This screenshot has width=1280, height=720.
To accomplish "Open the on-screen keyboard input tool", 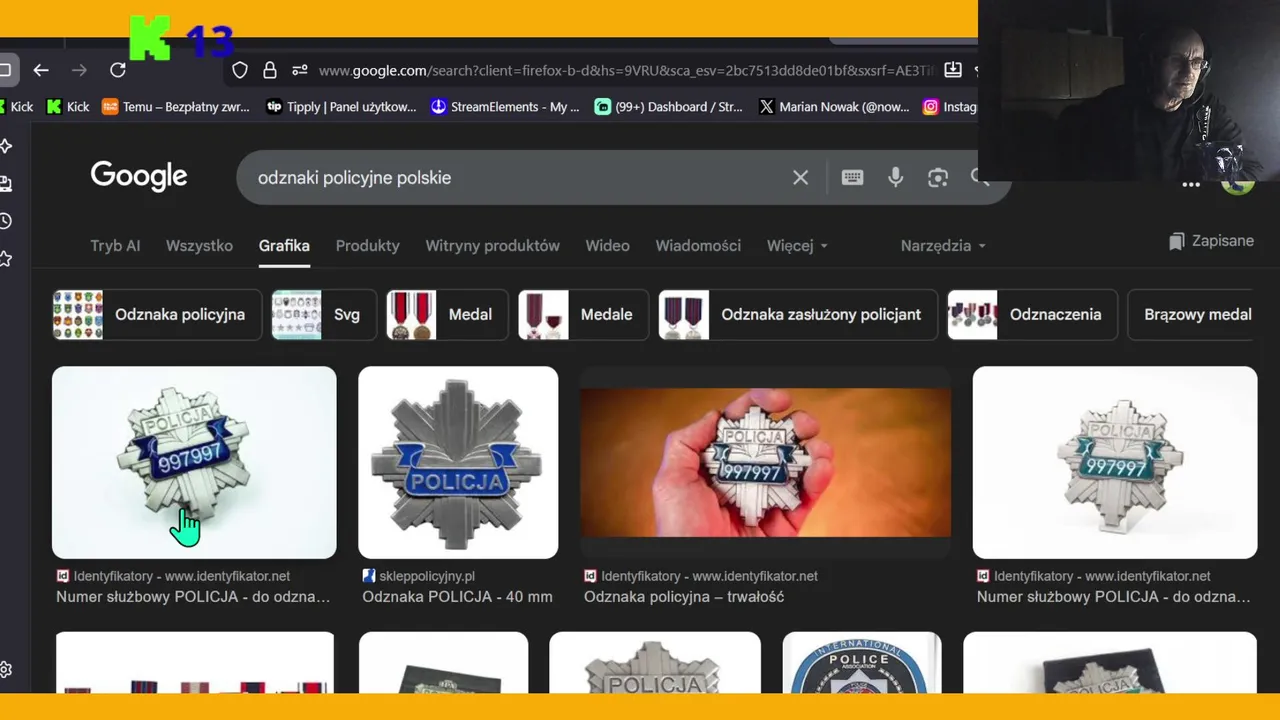I will click(852, 177).
